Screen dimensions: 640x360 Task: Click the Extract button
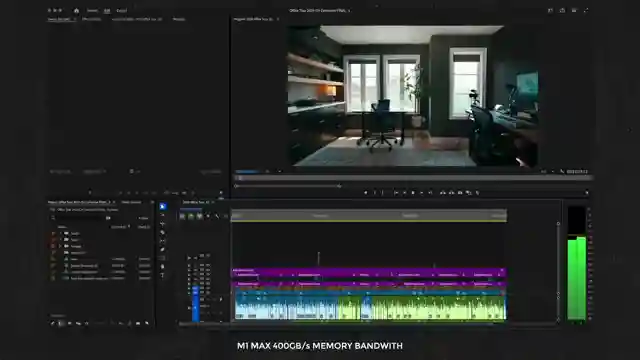pos(451,193)
